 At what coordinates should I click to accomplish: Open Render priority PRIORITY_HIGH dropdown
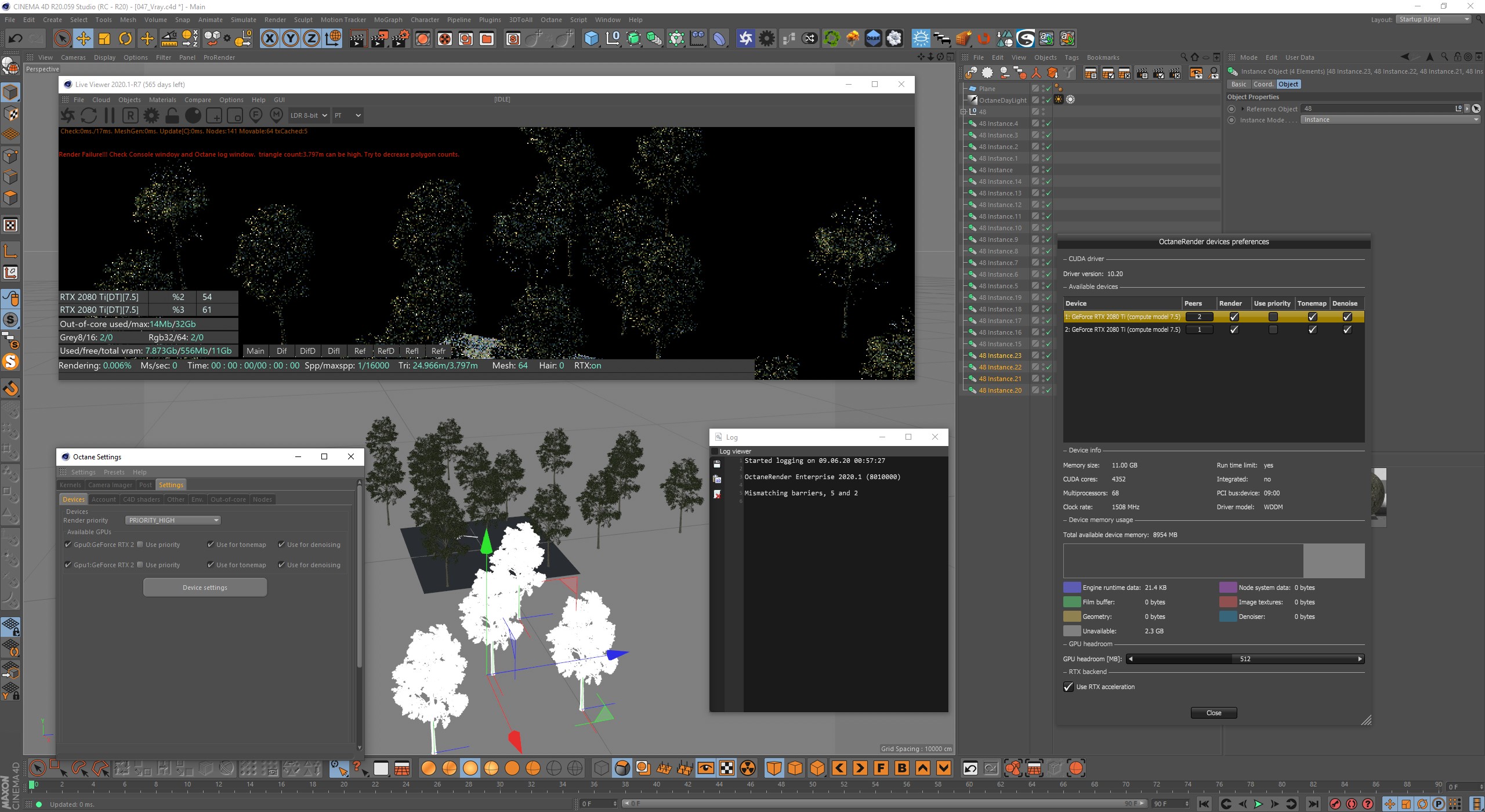[x=173, y=520]
